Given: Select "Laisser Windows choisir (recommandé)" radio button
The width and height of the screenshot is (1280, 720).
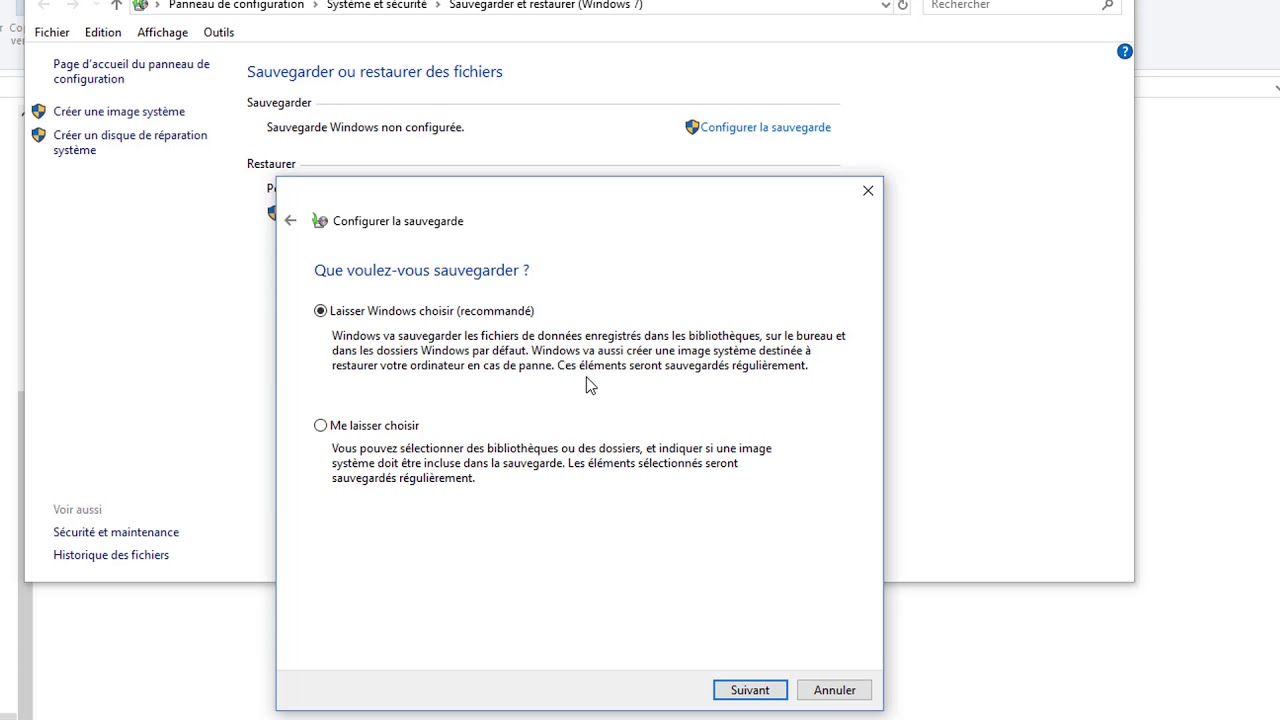Looking at the screenshot, I should (321, 311).
